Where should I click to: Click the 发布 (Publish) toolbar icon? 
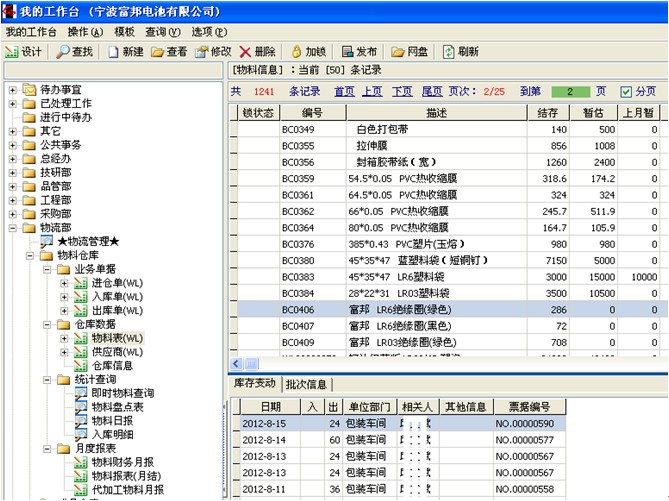click(x=347, y=51)
